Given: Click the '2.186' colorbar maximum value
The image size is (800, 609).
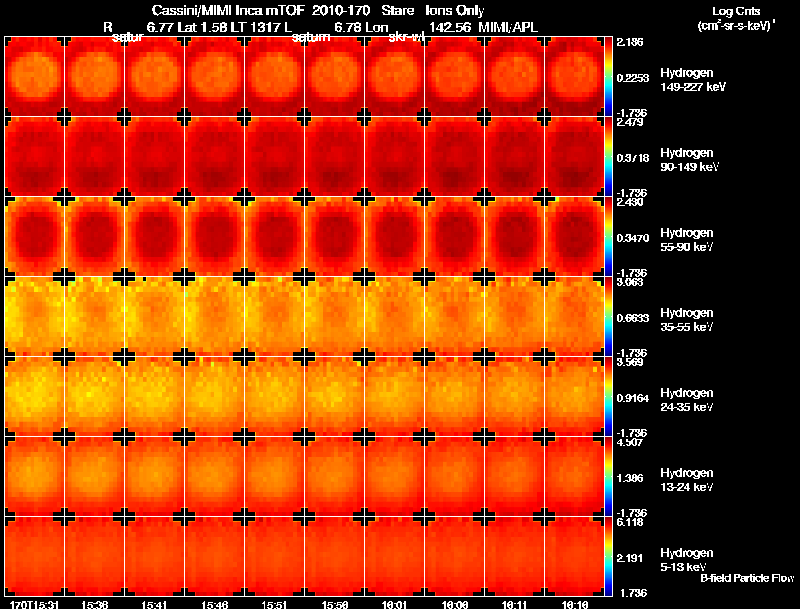Looking at the screenshot, I should click(630, 42).
